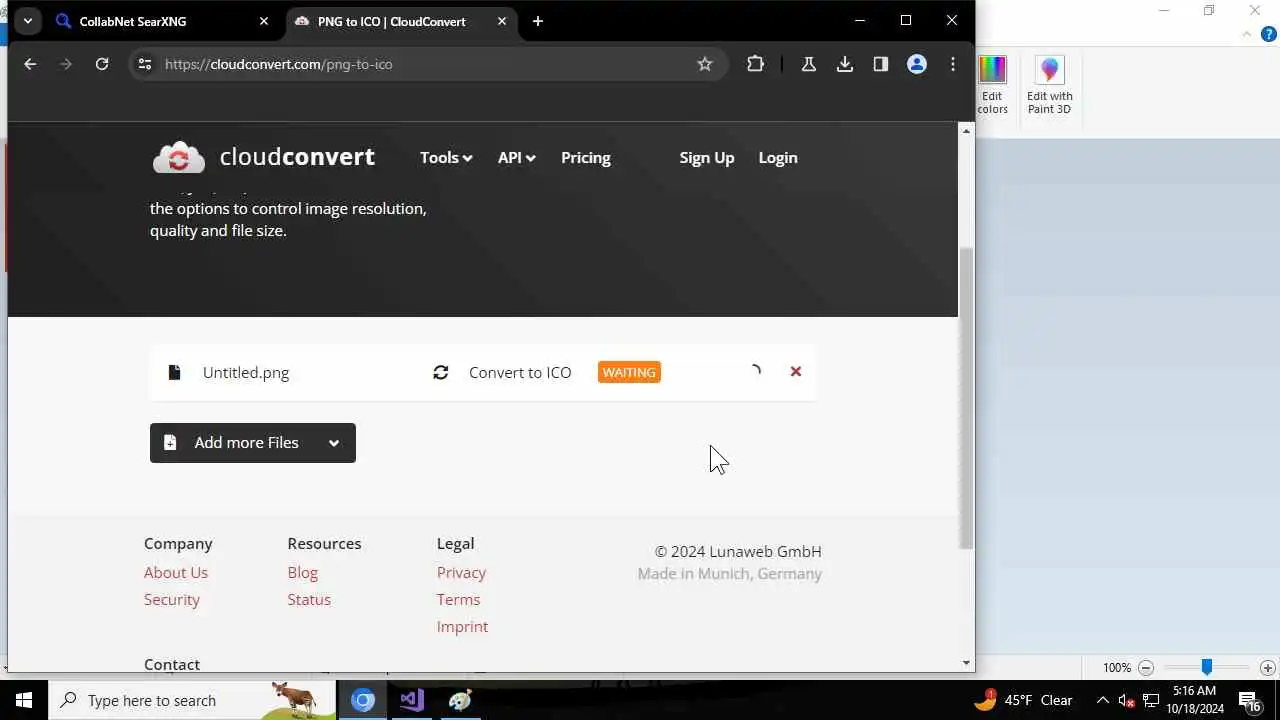1280x720 pixels.
Task: Open the About Us link
Action: [x=176, y=572]
